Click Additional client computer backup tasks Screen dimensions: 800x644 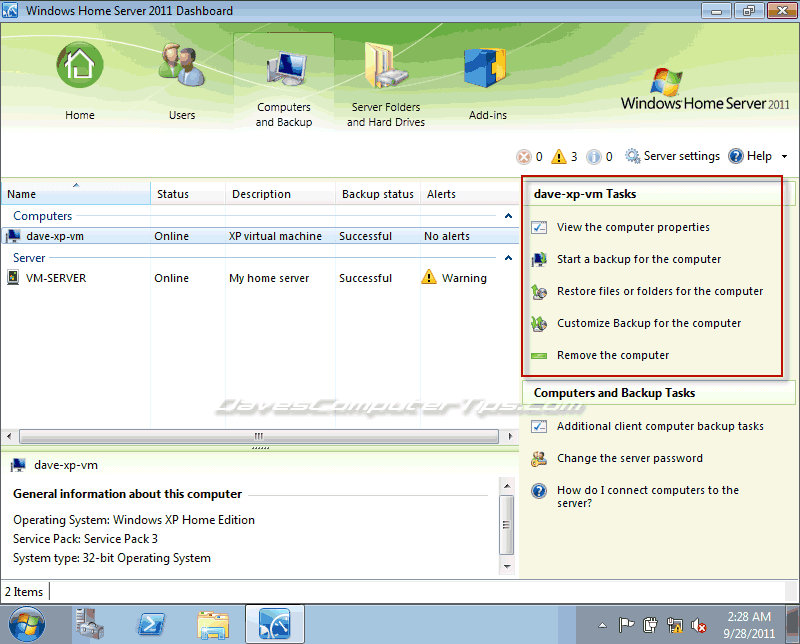coord(660,426)
